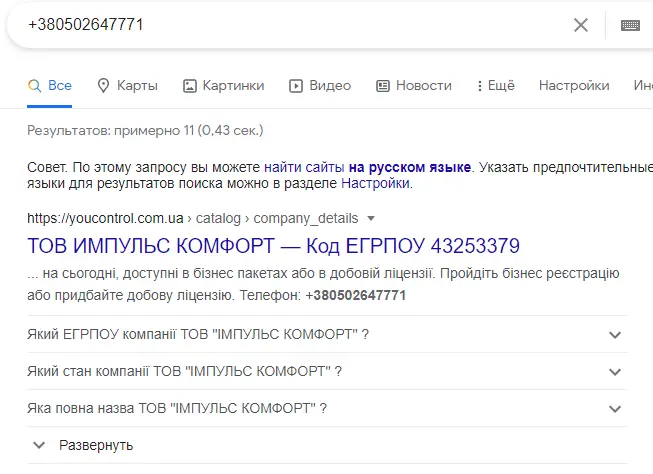Expand the стан компанії question
The height and width of the screenshot is (474, 653).
pos(614,371)
